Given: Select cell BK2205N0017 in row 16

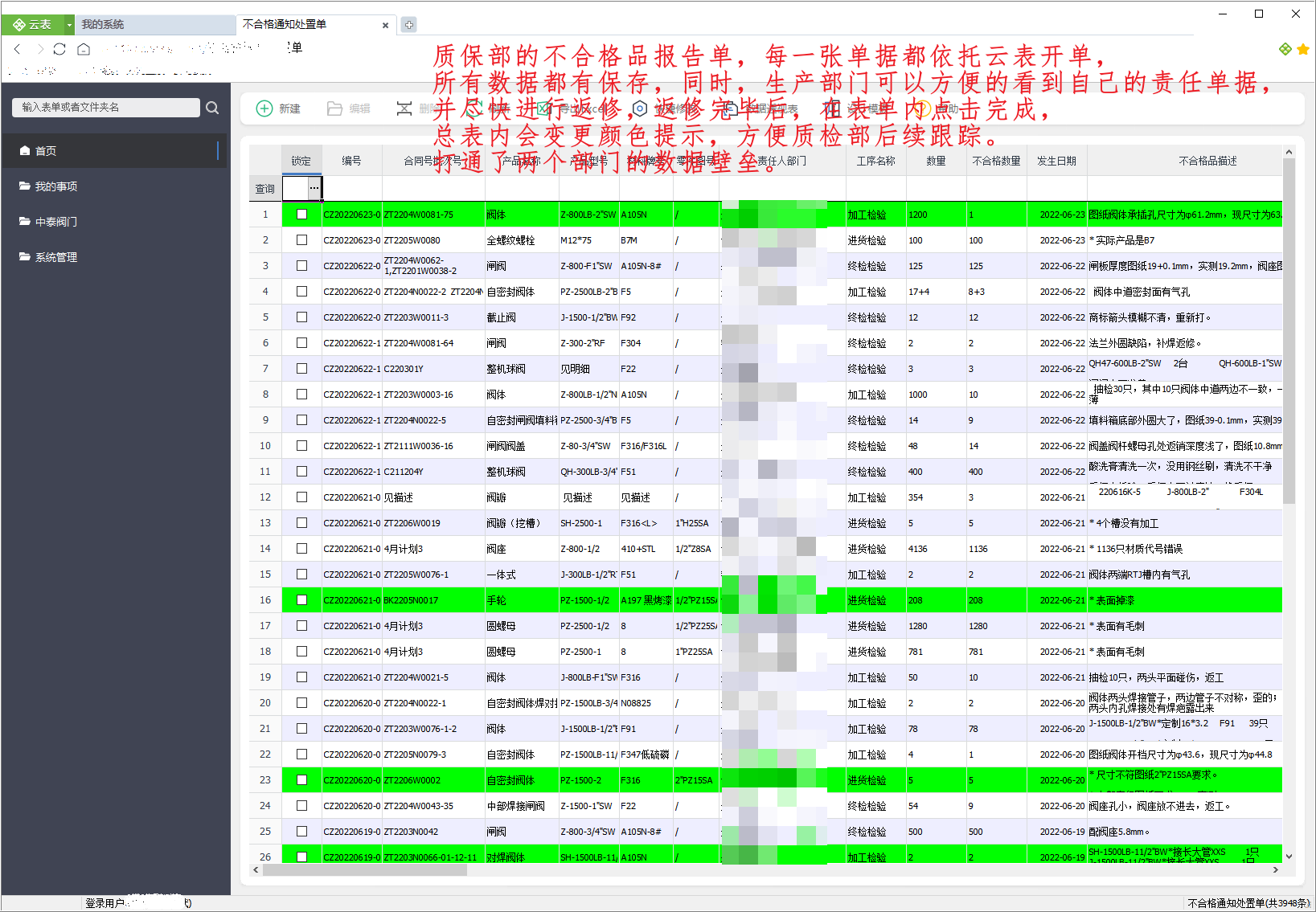Looking at the screenshot, I should tap(433, 600).
